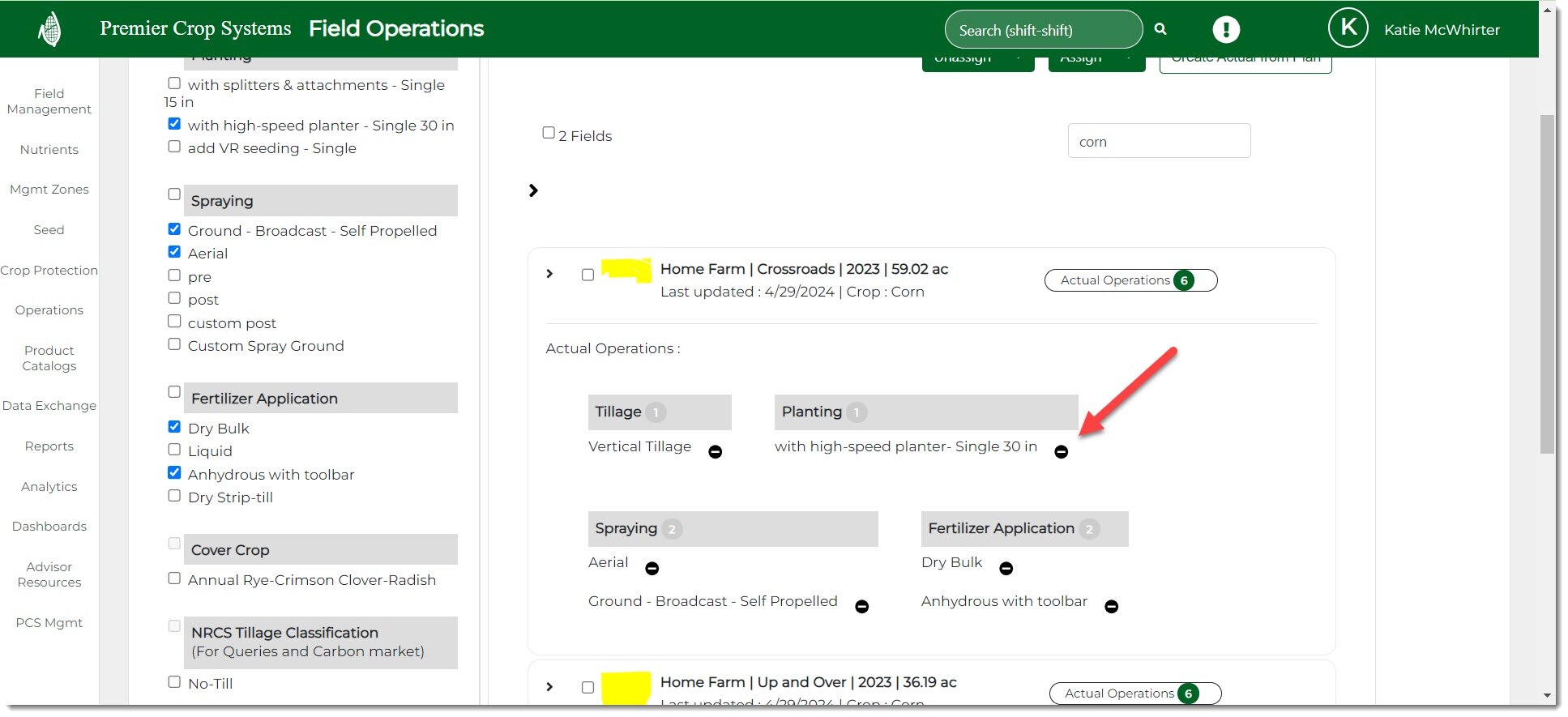Select the Crossroads field checkbox

tap(587, 275)
